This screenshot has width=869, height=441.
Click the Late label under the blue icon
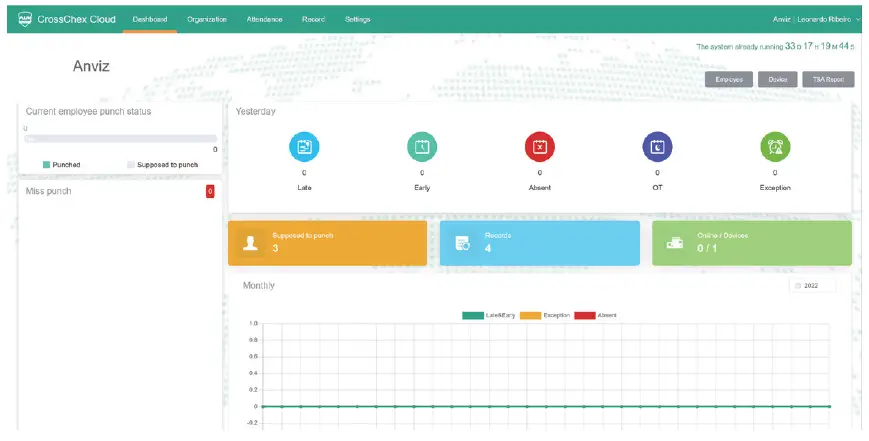(x=304, y=188)
